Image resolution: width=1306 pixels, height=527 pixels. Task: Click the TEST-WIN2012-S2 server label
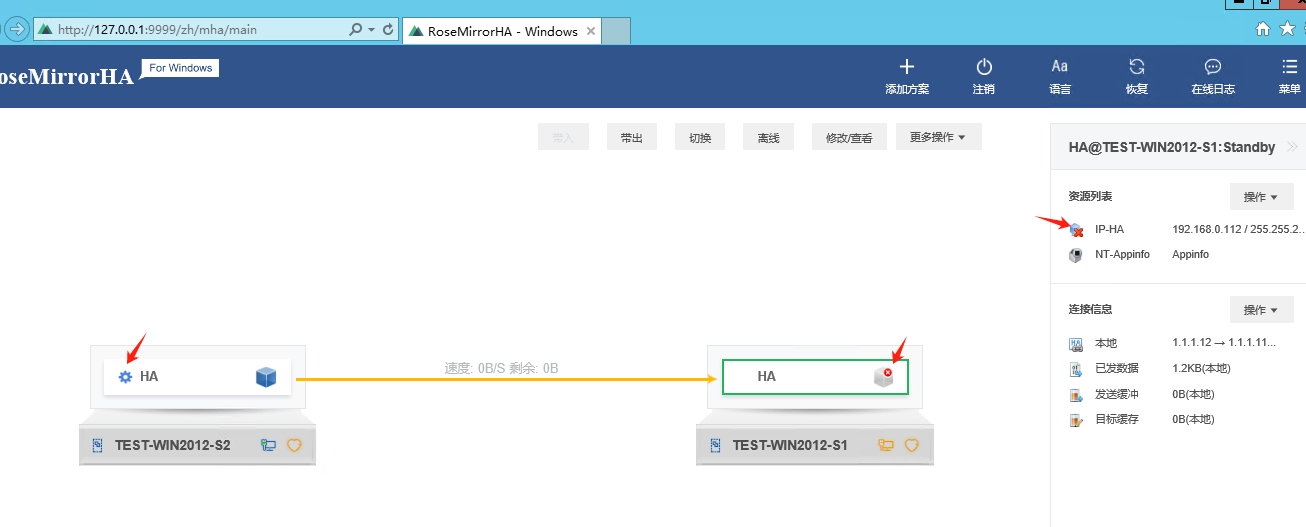[172, 445]
